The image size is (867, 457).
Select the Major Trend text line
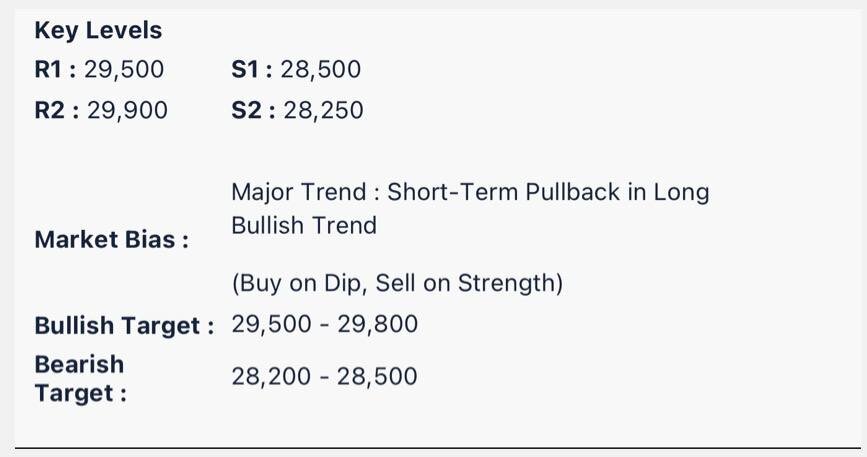pos(470,192)
